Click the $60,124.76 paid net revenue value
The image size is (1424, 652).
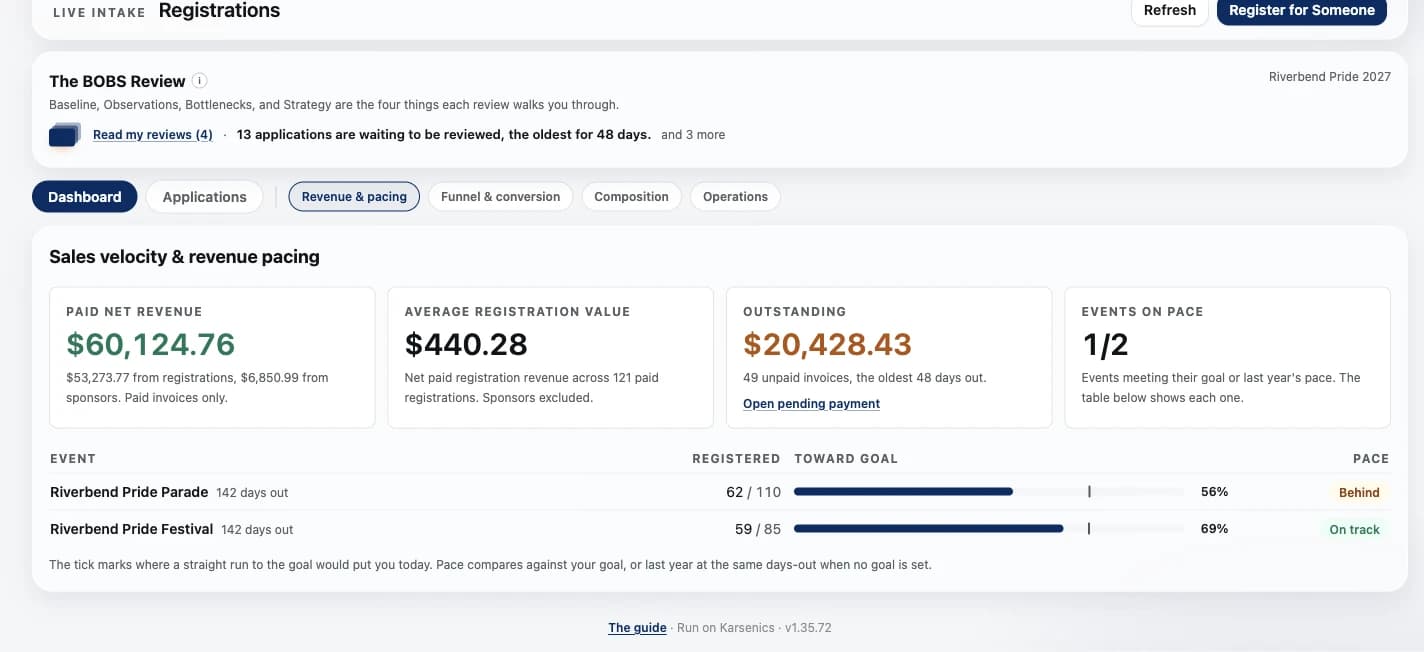pyautogui.click(x=150, y=344)
